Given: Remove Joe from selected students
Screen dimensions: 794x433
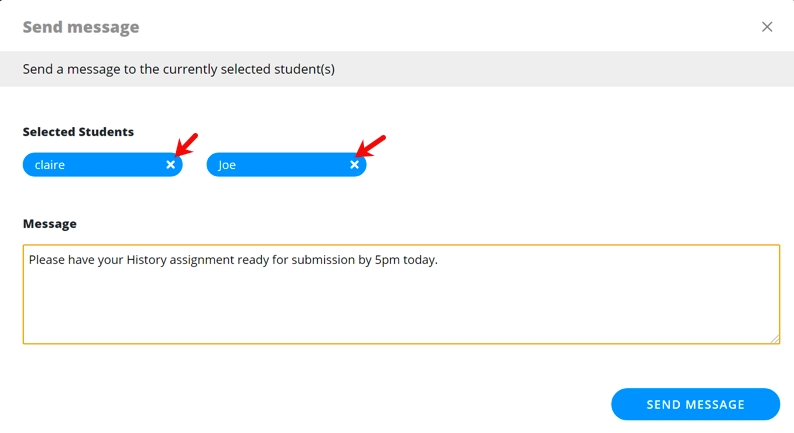Looking at the screenshot, I should (354, 165).
